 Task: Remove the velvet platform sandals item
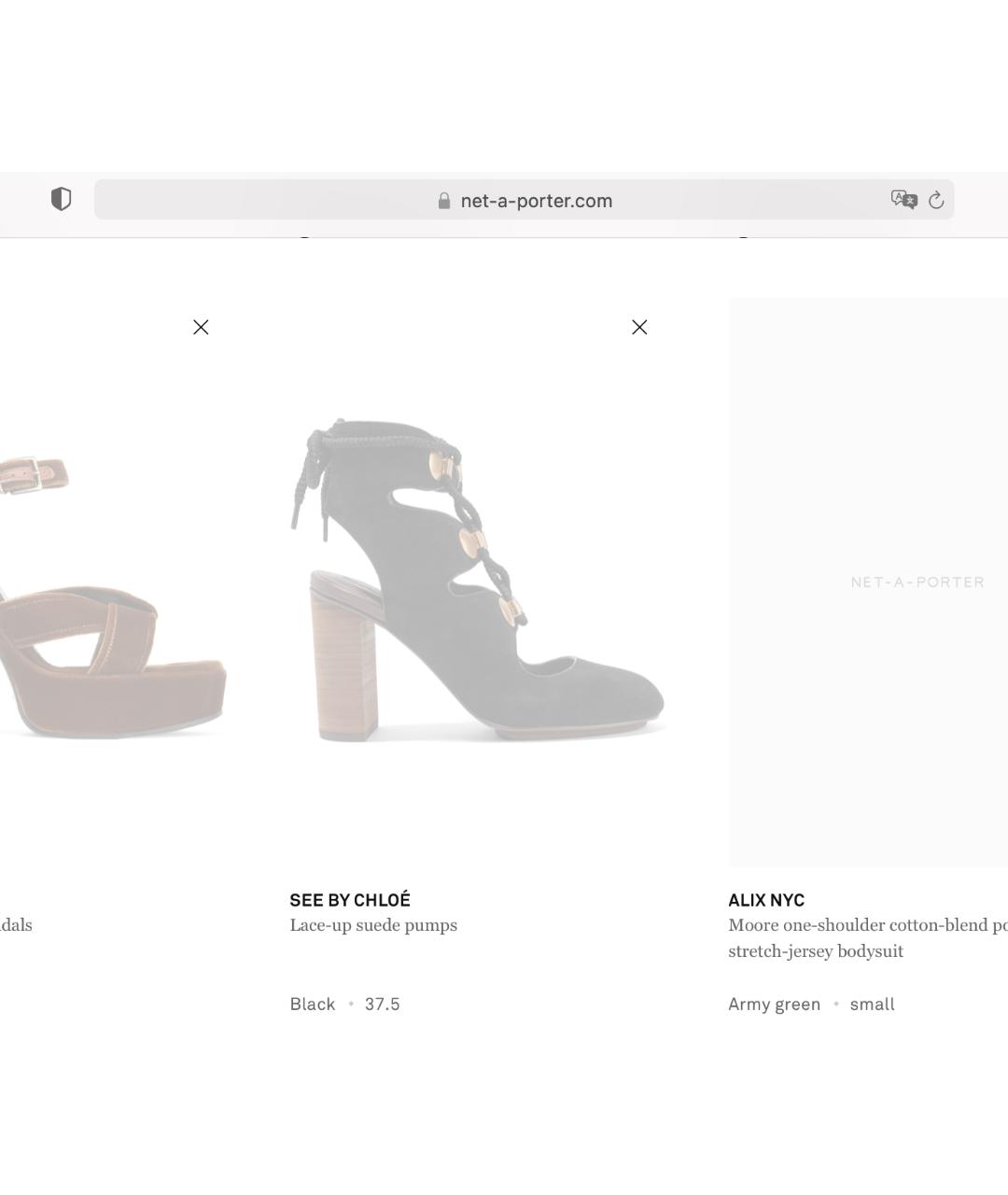pyautogui.click(x=201, y=327)
